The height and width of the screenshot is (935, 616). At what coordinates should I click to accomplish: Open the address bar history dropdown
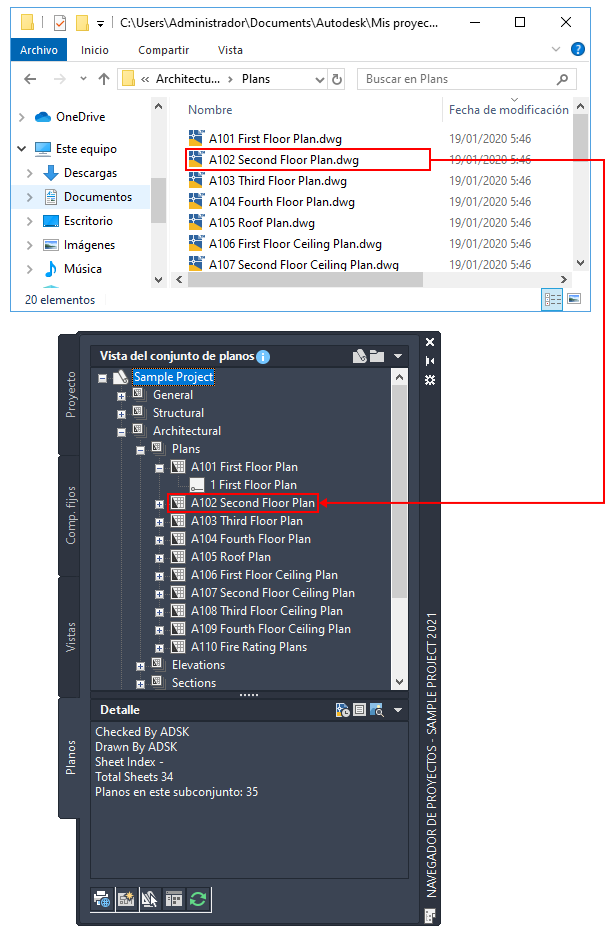click(320, 79)
